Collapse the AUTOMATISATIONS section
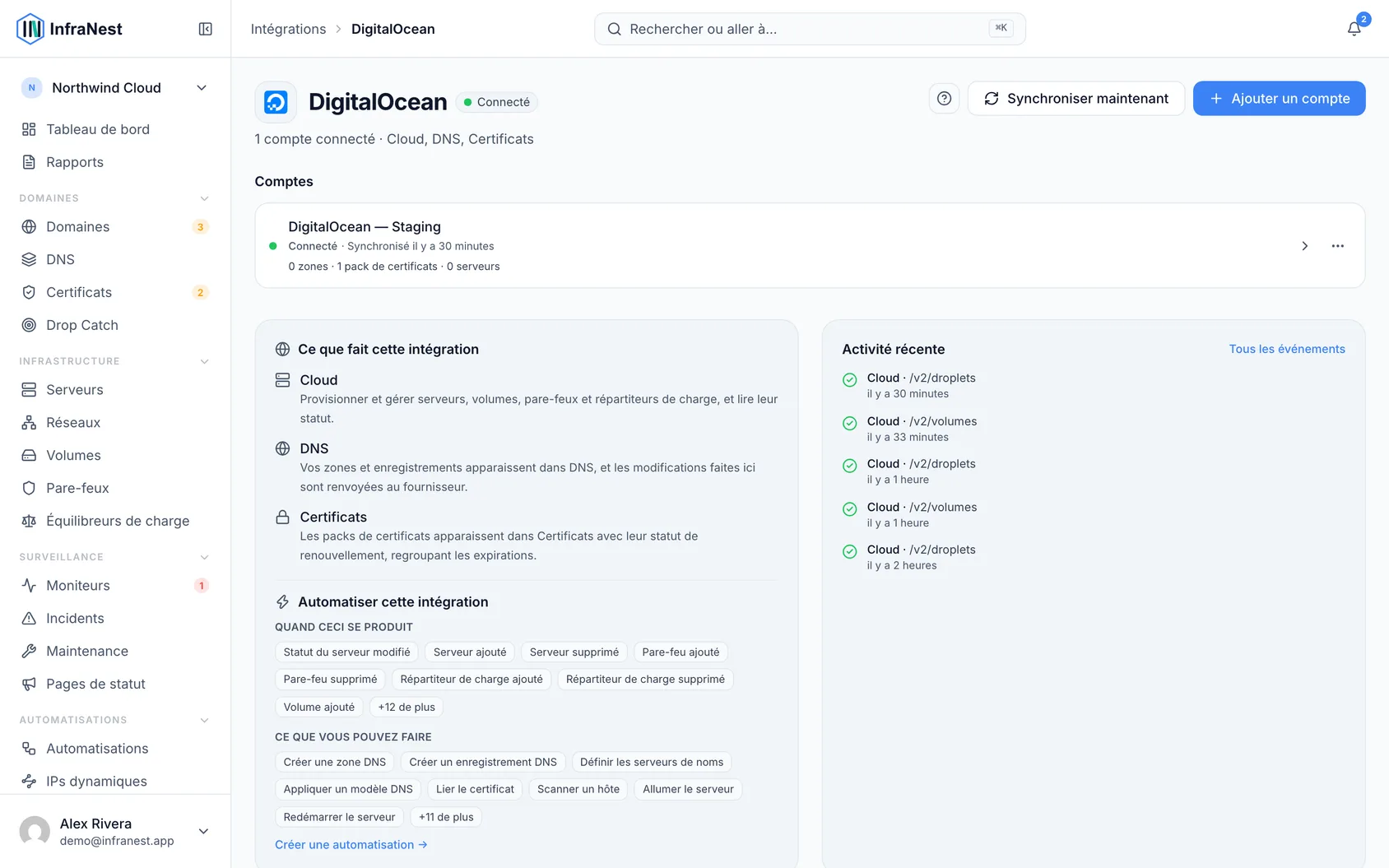The image size is (1389, 868). click(204, 720)
